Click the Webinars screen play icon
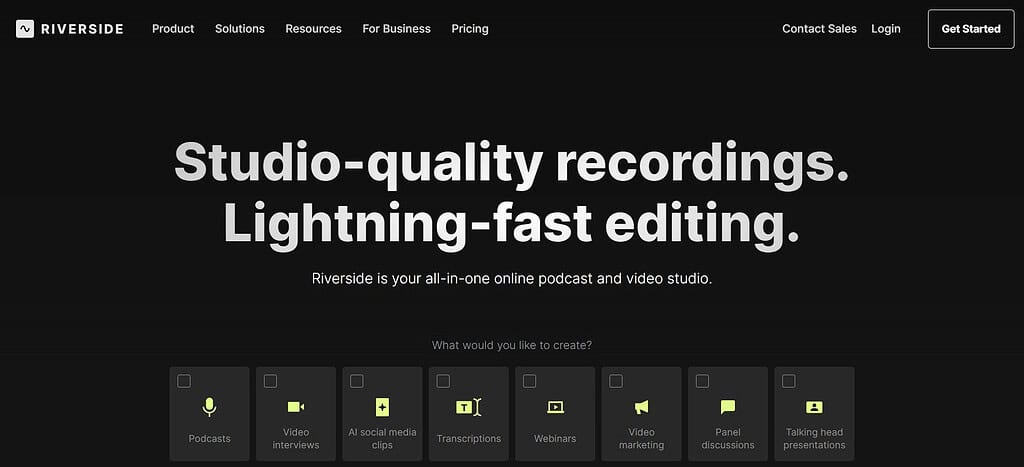 (555, 407)
